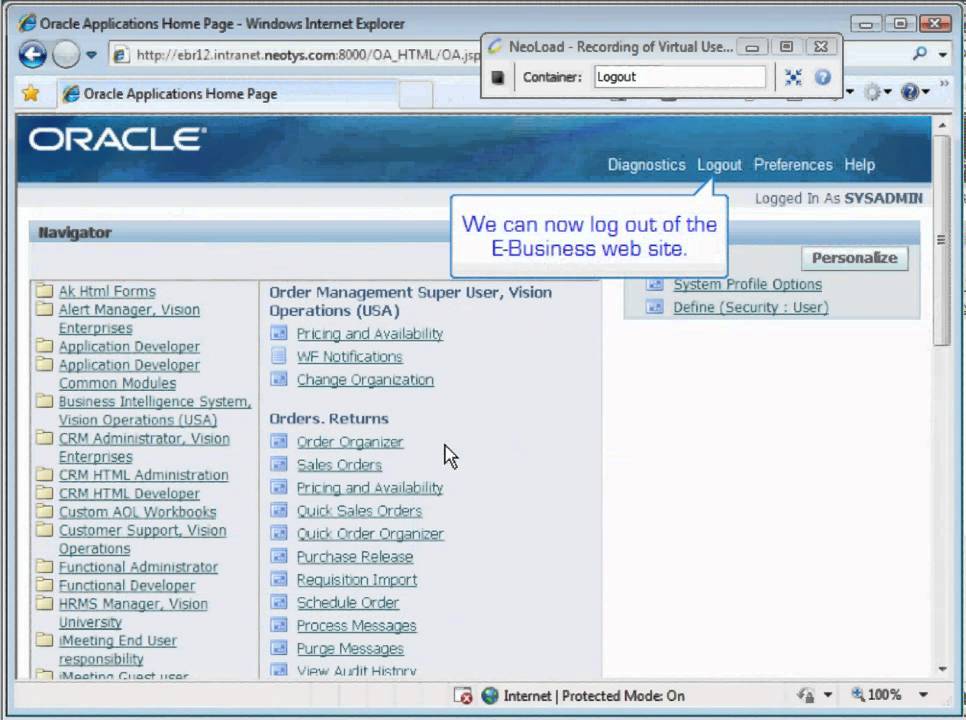Open Purchase Release link
The width and height of the screenshot is (966, 720).
click(x=355, y=557)
